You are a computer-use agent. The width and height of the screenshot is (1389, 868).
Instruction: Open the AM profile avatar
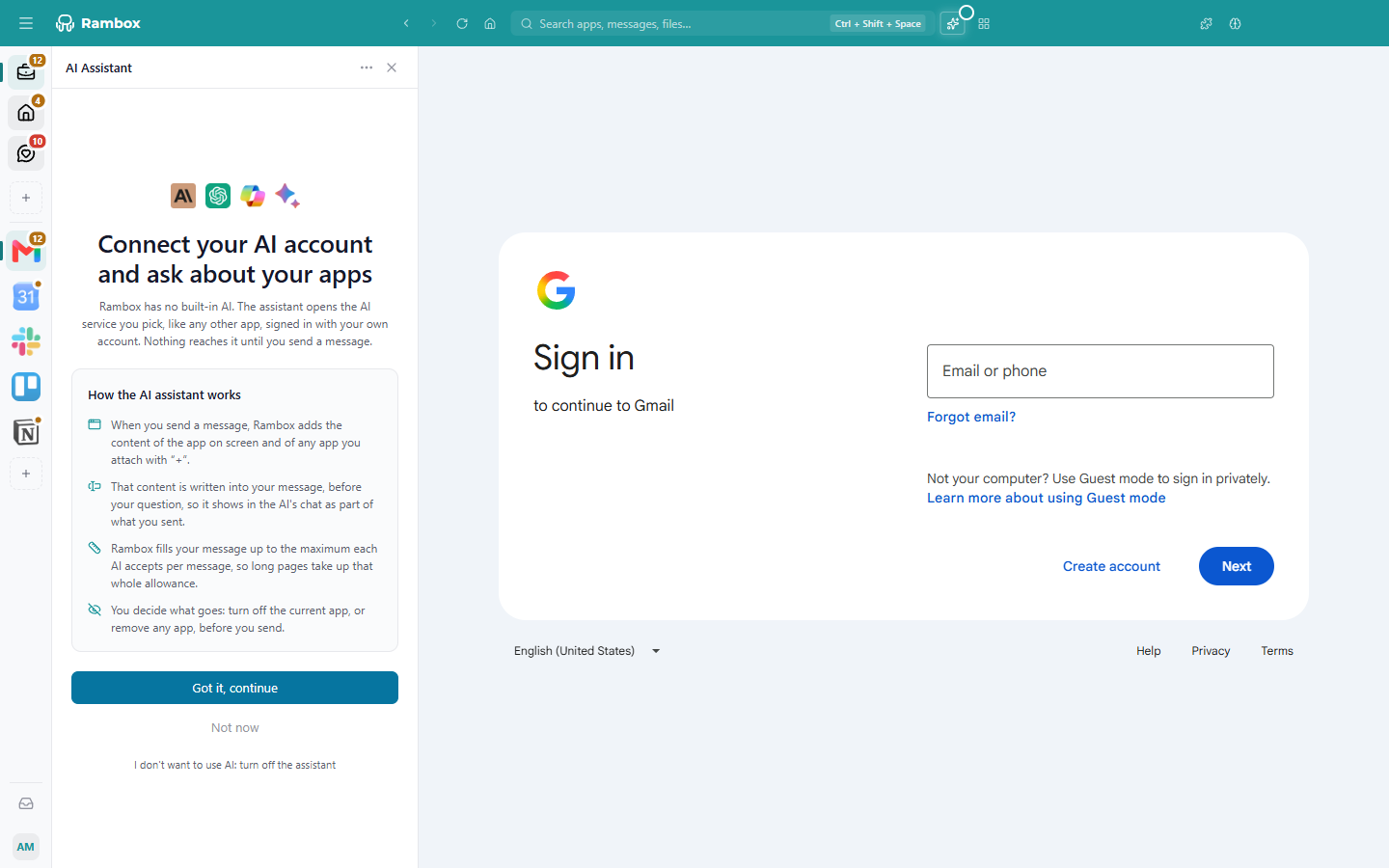coord(26,847)
